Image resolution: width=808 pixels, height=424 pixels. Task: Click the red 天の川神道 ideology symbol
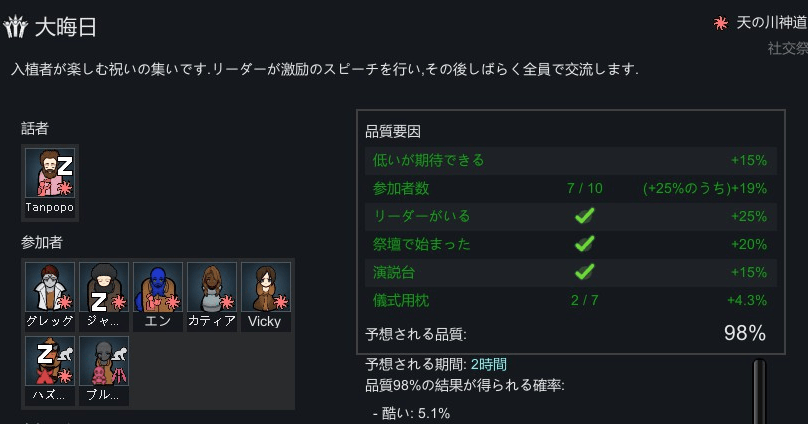720,23
